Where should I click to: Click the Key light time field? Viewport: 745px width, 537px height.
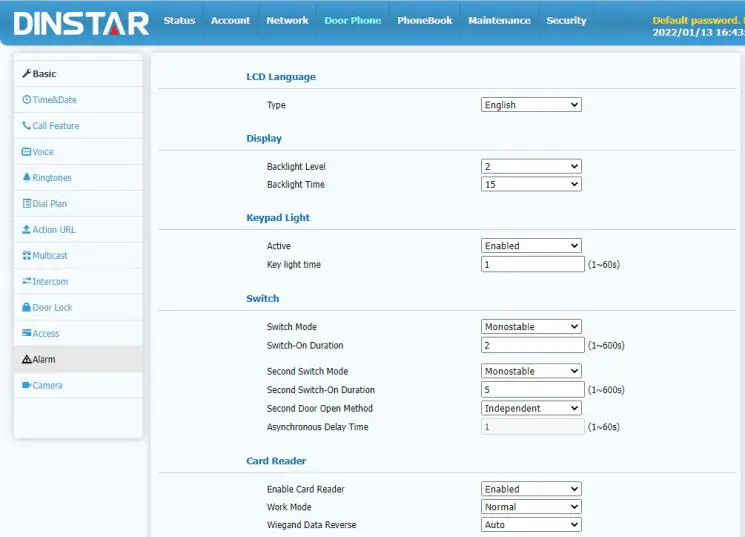(532, 265)
